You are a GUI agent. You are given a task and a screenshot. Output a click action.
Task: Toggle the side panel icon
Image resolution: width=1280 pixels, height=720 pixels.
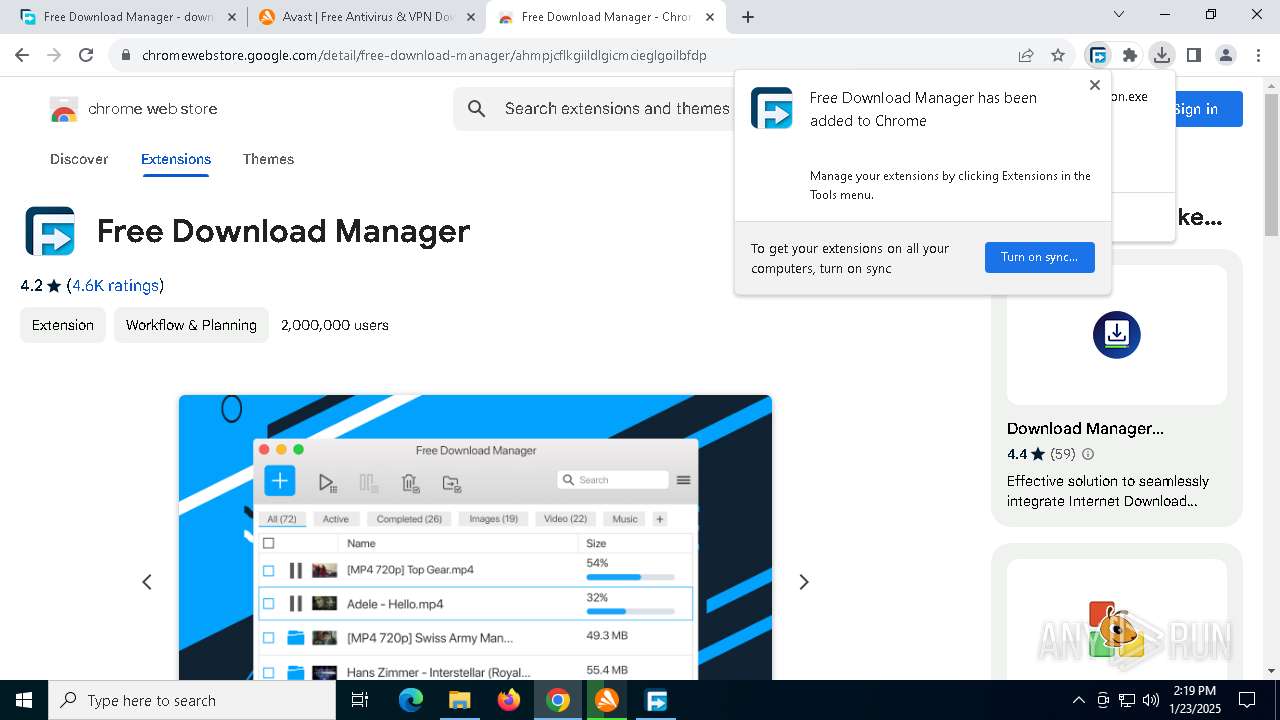(1194, 55)
